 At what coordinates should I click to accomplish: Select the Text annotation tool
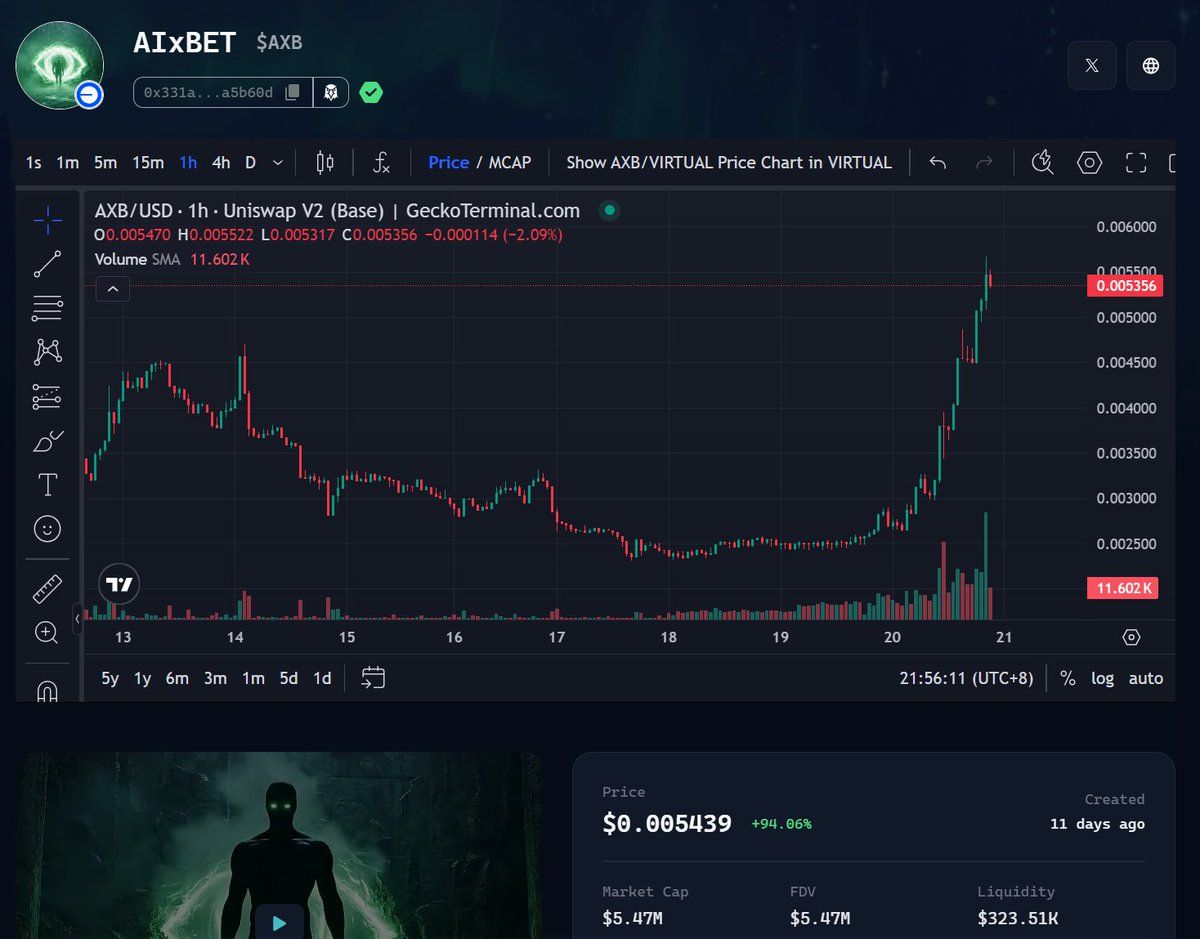47,485
